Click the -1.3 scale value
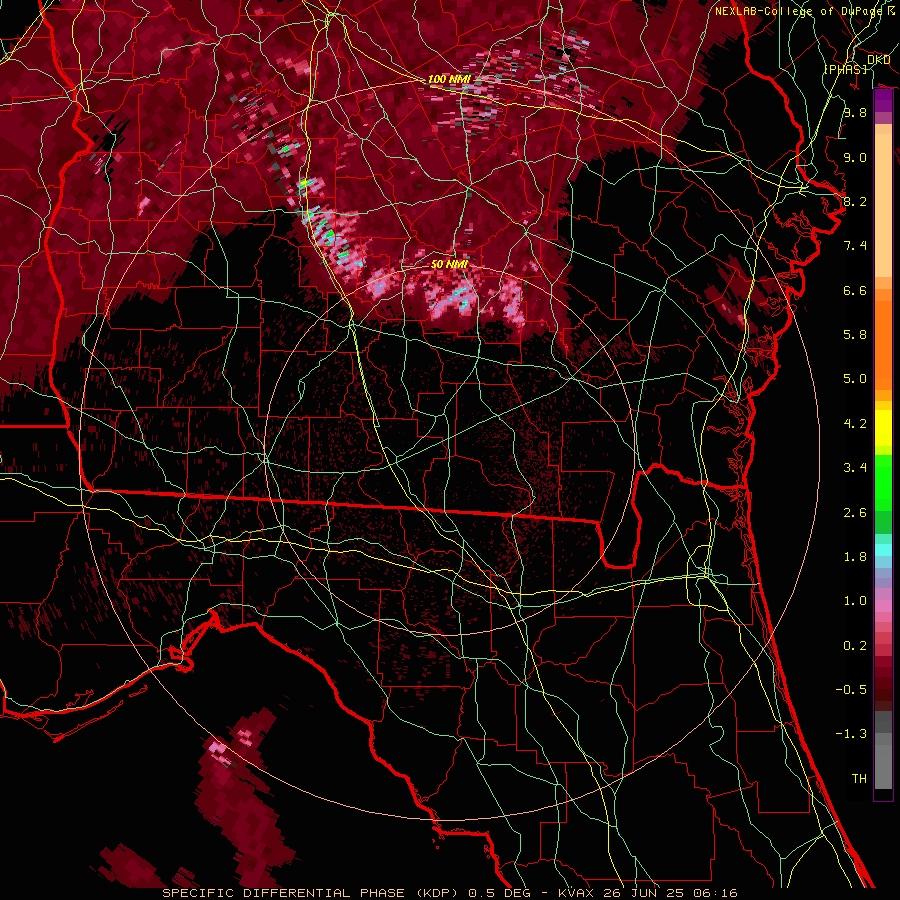This screenshot has height=900, width=900. (x=851, y=734)
